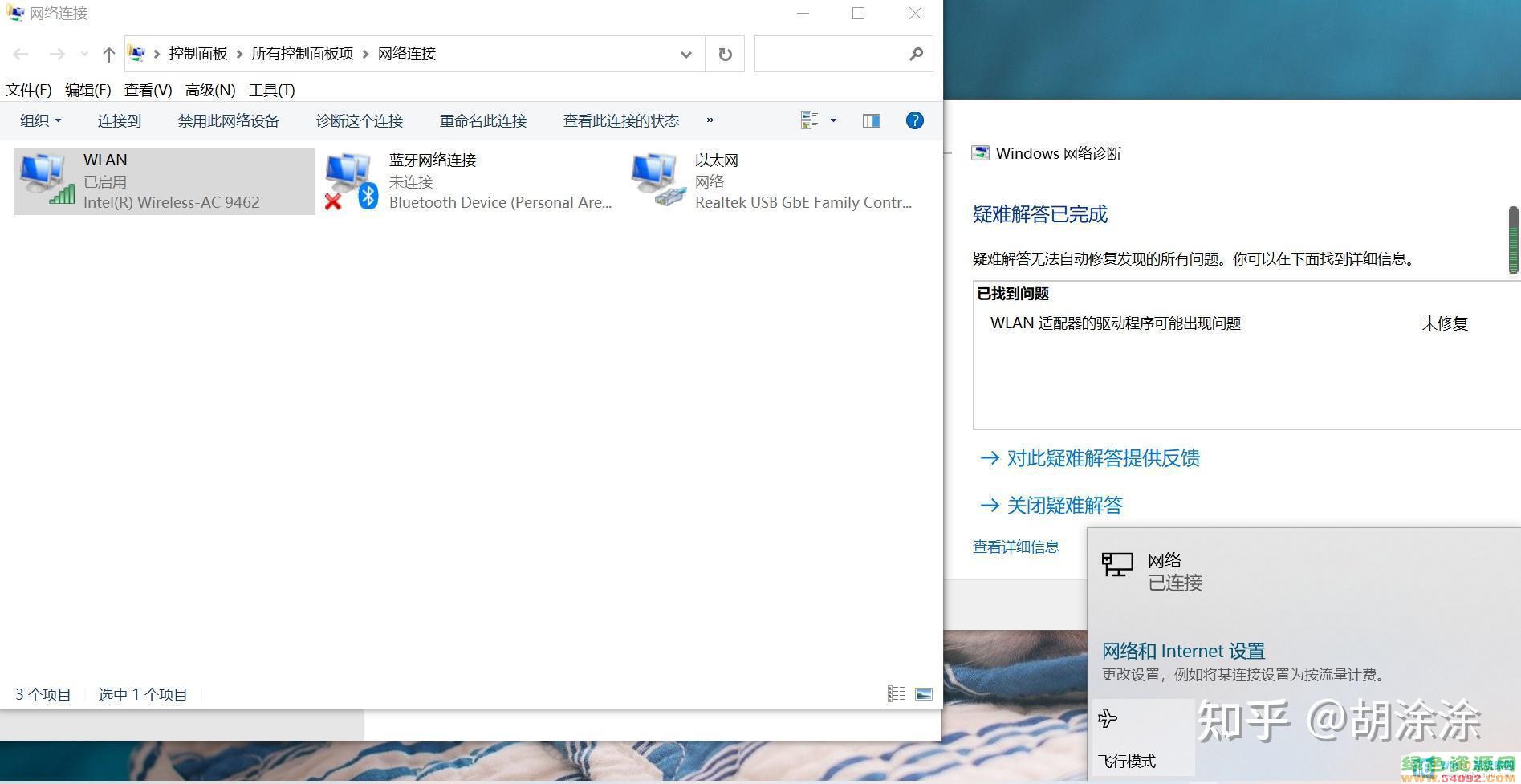
Task: Click 禁用此网络设备
Action: point(229,120)
